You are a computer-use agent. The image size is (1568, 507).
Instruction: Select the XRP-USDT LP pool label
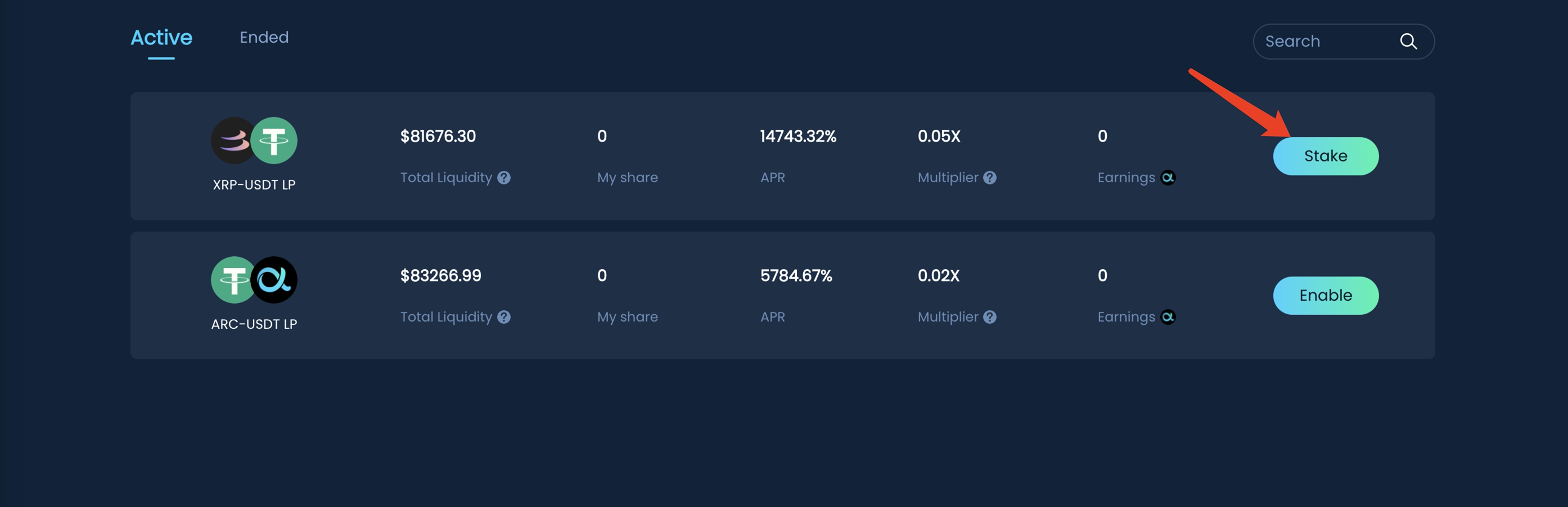click(254, 185)
